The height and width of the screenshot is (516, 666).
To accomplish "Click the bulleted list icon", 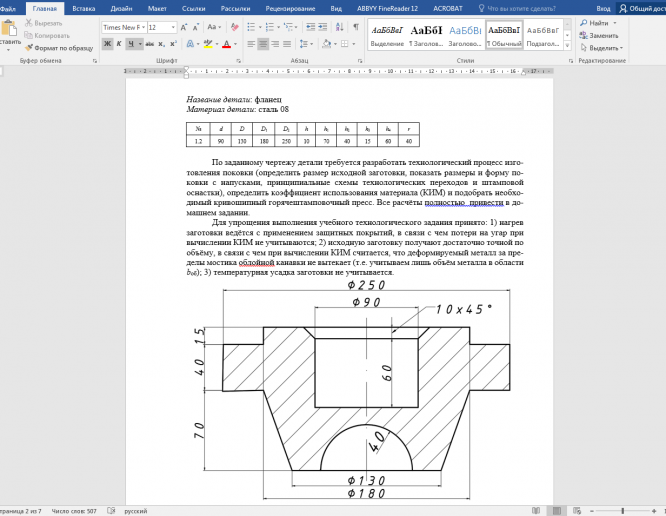I will point(250,27).
